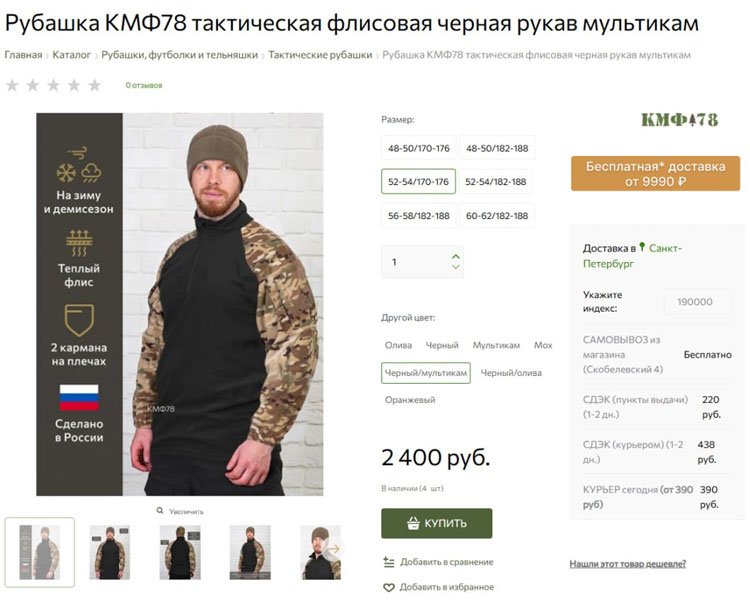The width and height of the screenshot is (750, 609).
Task: Select size 48-50/170-176
Action: 419,148
